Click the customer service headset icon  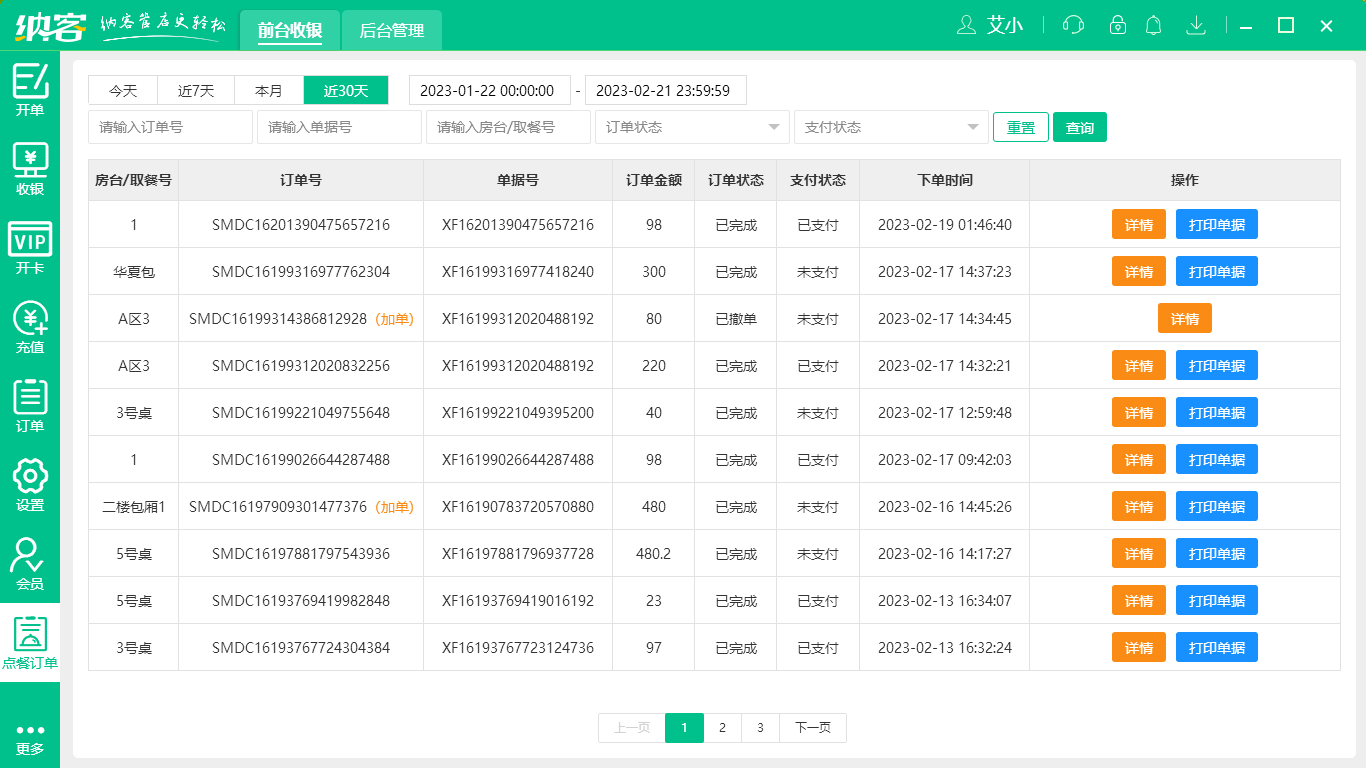(x=1073, y=25)
